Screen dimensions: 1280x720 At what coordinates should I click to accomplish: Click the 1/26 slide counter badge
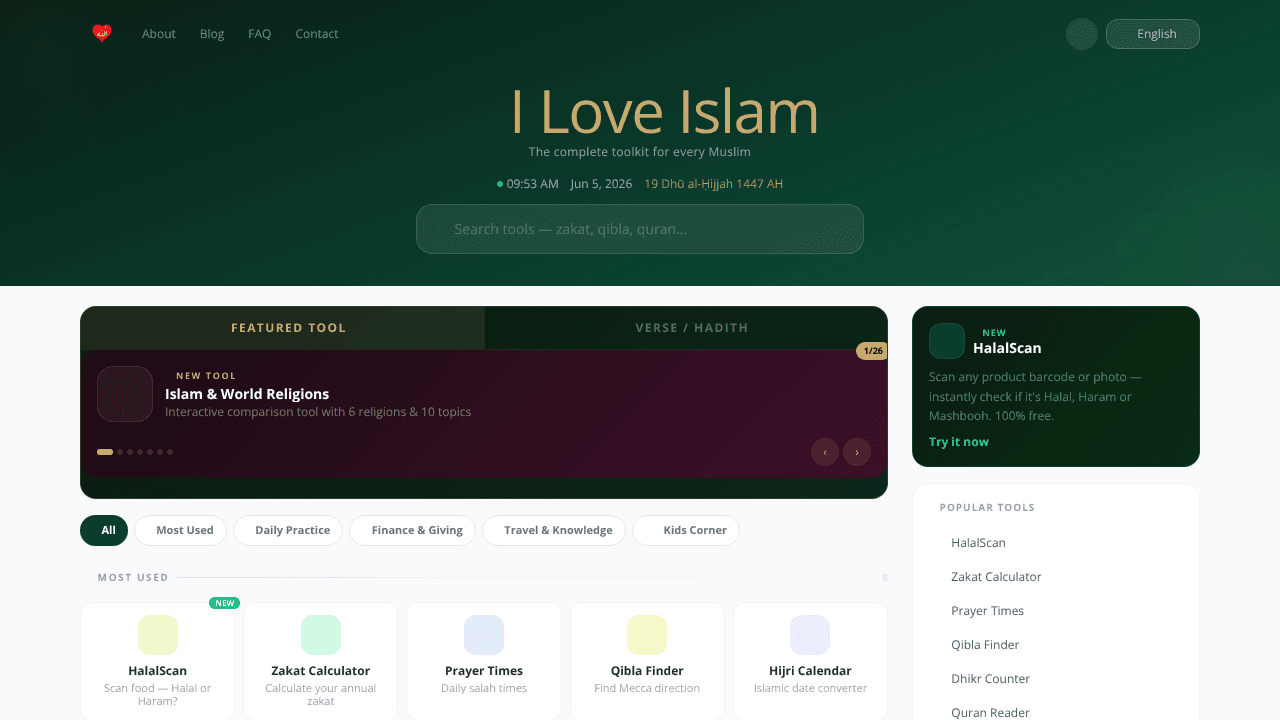coord(872,351)
